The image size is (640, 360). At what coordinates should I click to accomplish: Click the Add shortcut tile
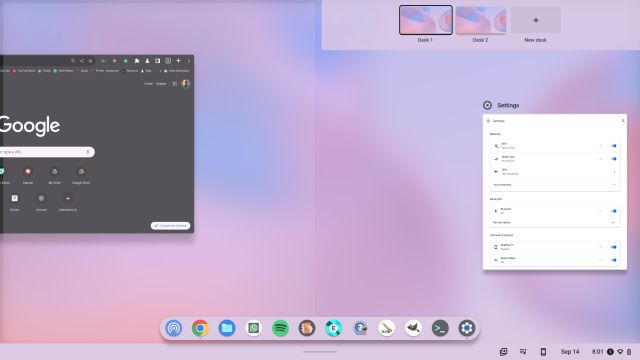click(x=68, y=202)
